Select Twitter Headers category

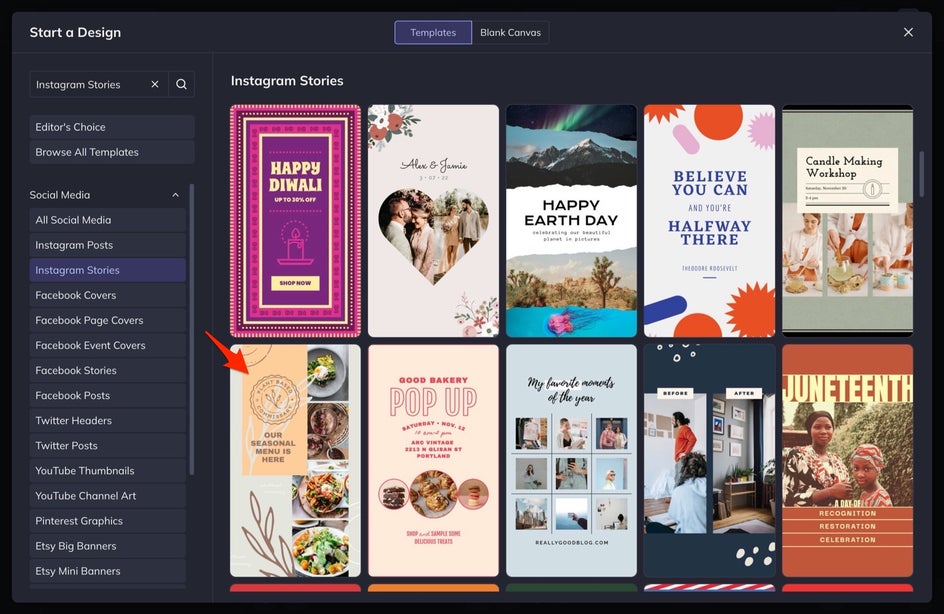108,421
